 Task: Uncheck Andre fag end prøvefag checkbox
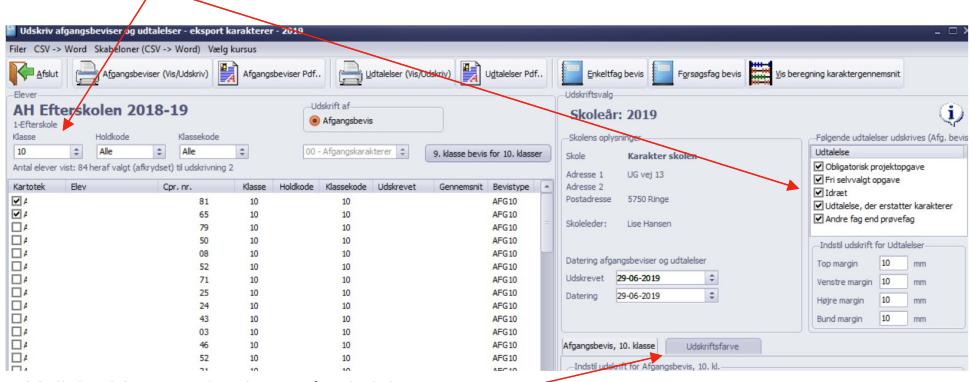tap(819, 219)
